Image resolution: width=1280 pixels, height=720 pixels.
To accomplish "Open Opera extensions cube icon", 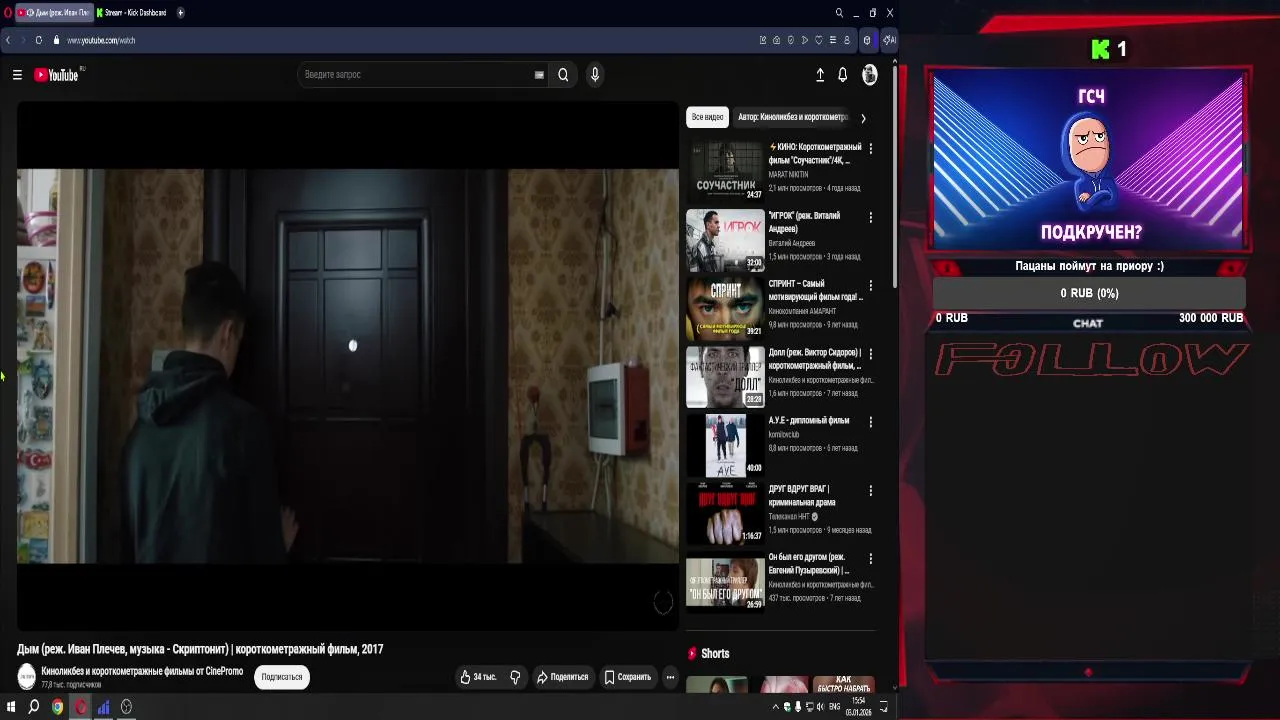I will point(867,40).
